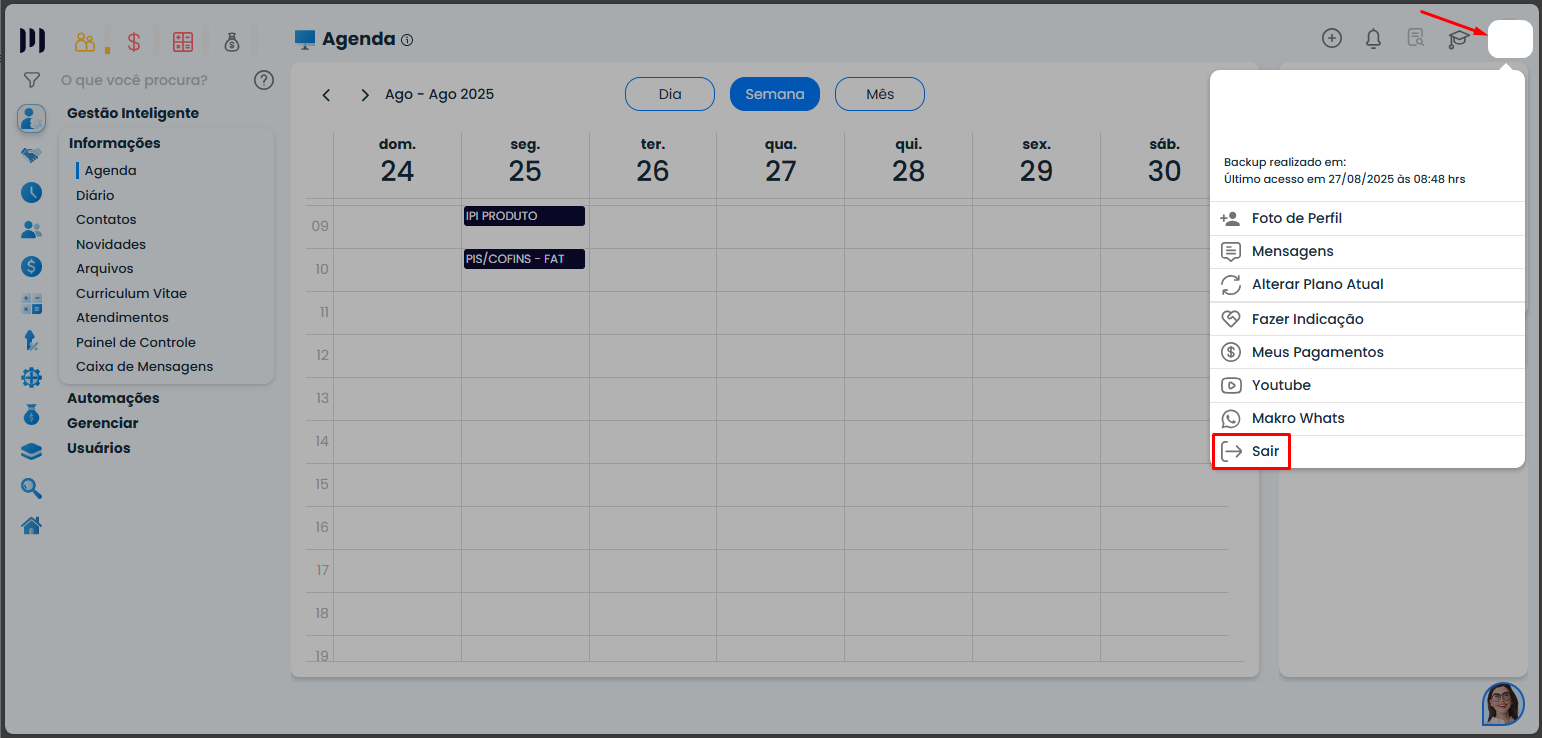Image resolution: width=1542 pixels, height=738 pixels.
Task: Open the notifications bell
Action: [1374, 38]
